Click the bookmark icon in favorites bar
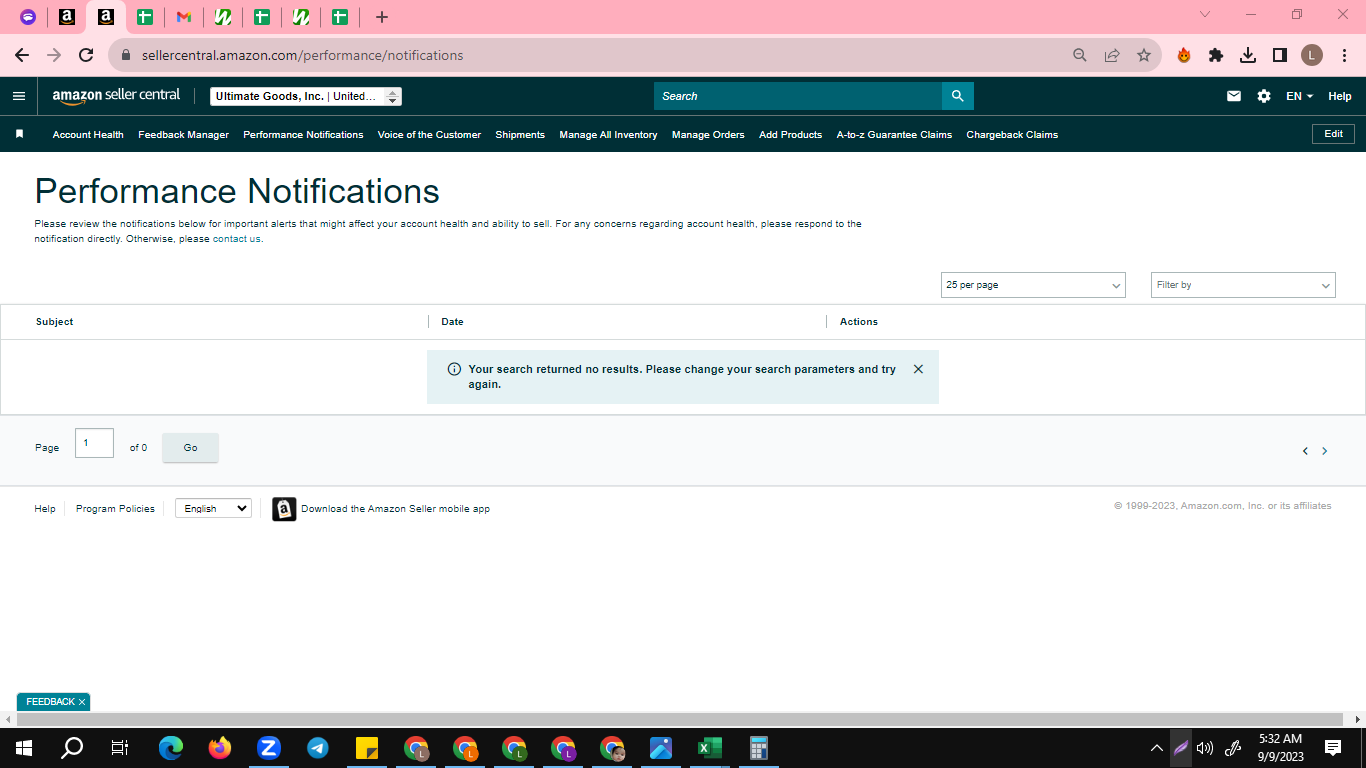This screenshot has height=768, width=1366. click(x=19, y=134)
